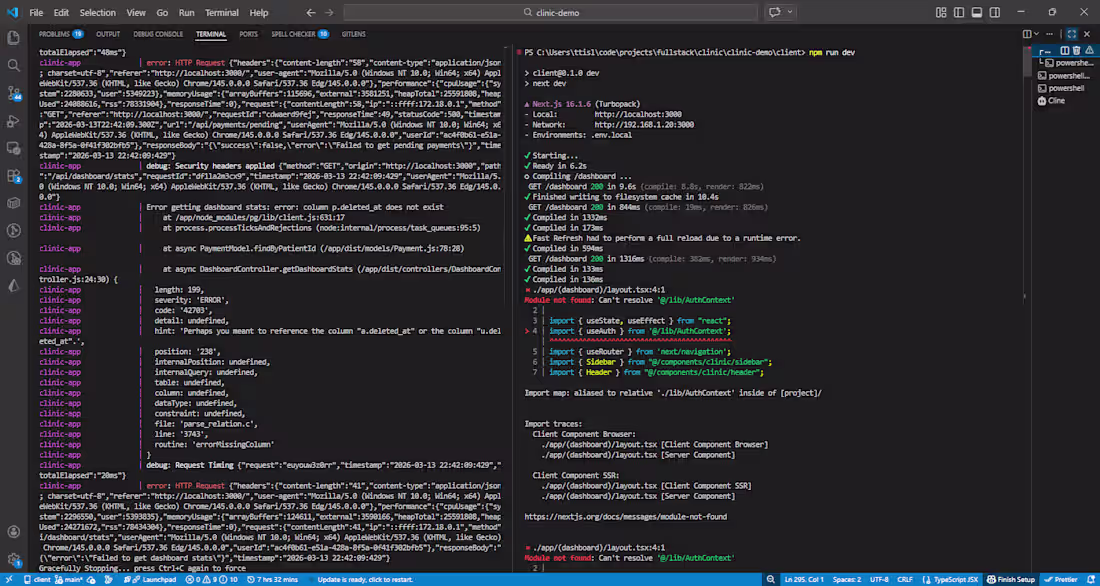Expand the Copilot chat dropdown arrow
The height and width of the screenshot is (586, 1100).
(x=791, y=12)
